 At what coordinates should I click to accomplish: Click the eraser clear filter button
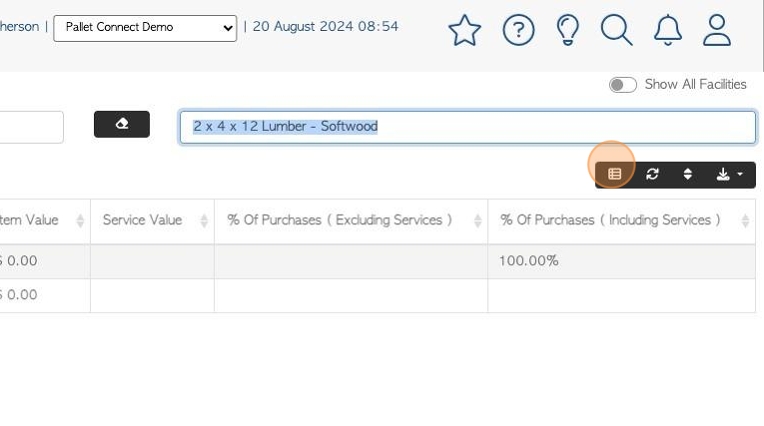click(x=122, y=124)
